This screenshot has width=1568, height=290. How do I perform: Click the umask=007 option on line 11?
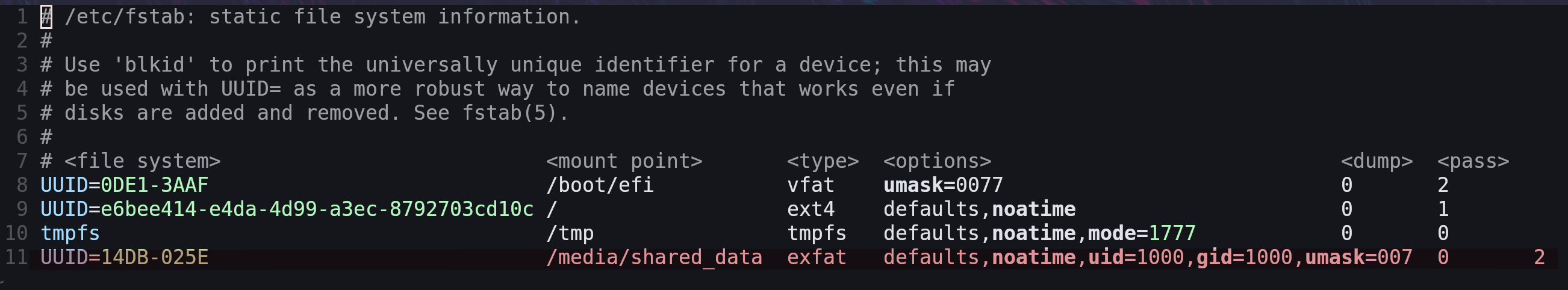tap(1358, 257)
